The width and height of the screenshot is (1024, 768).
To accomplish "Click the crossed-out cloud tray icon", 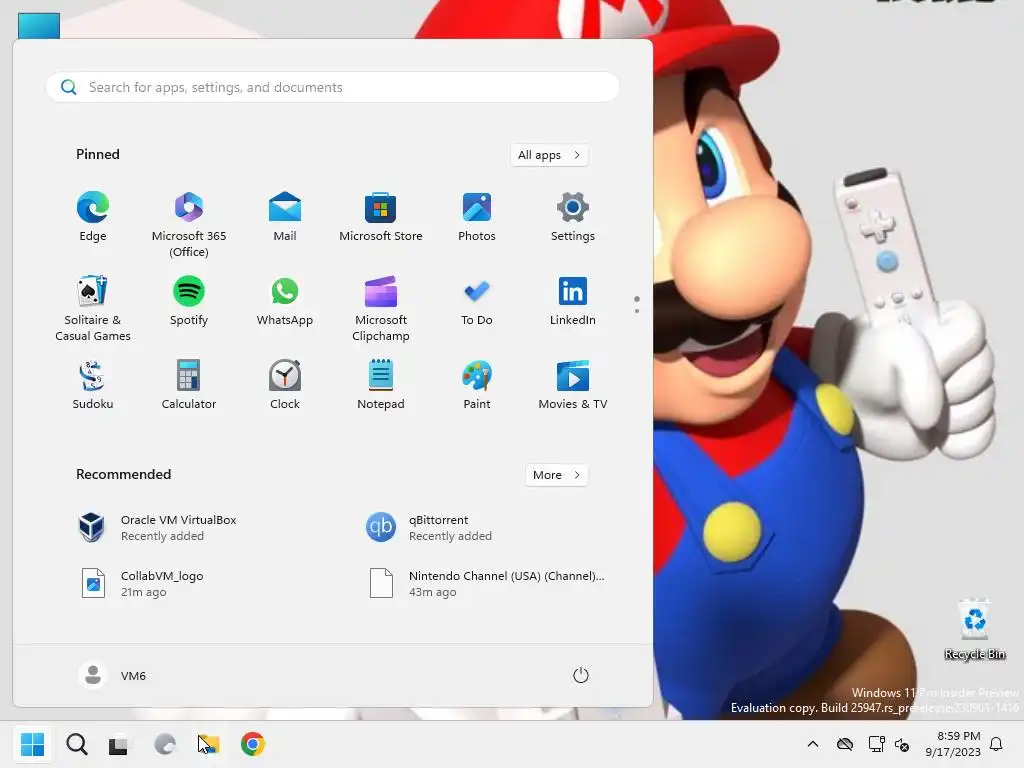I will [845, 744].
